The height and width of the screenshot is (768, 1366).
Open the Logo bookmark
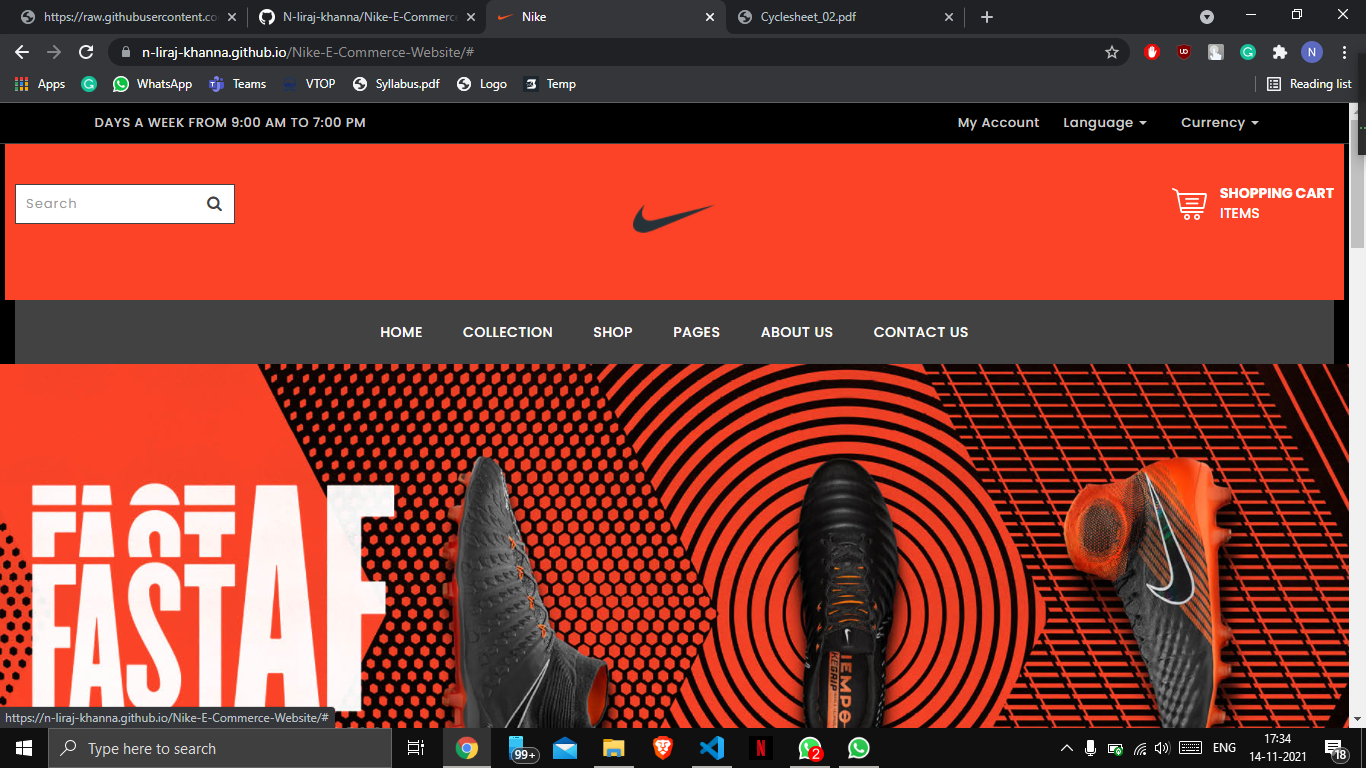[x=482, y=84]
